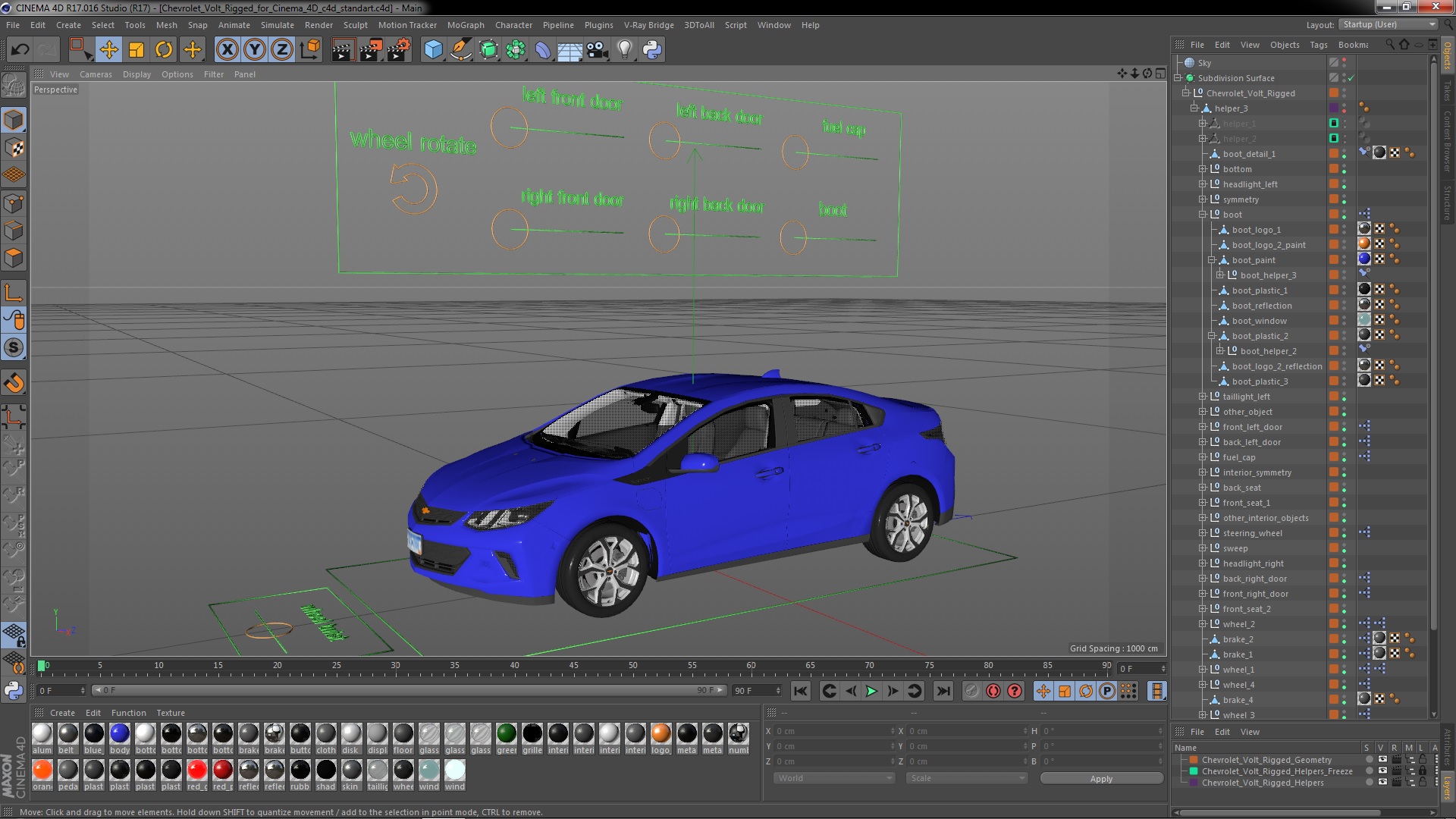
Task: Open viewport Display menu
Action: click(x=136, y=74)
